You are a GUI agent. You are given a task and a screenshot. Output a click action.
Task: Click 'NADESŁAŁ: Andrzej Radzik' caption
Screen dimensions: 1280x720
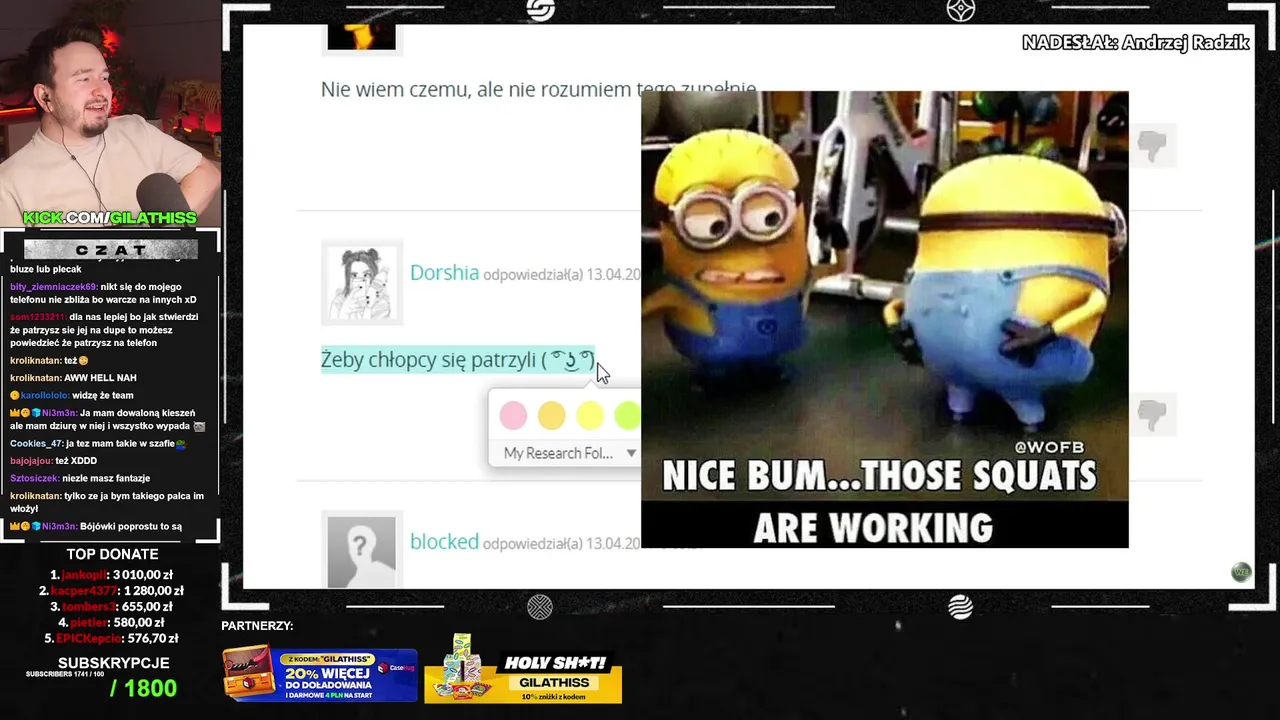click(x=1135, y=43)
